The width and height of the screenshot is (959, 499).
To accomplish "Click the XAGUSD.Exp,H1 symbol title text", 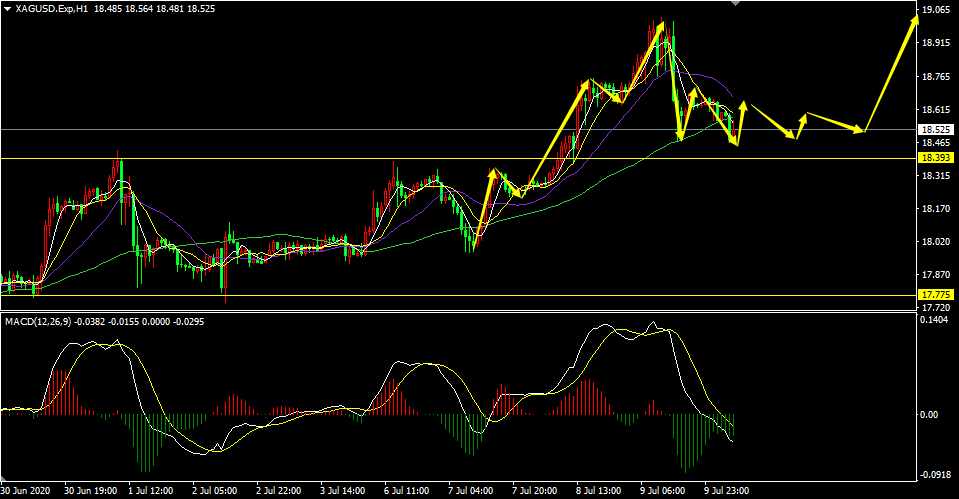I will 53,9.
